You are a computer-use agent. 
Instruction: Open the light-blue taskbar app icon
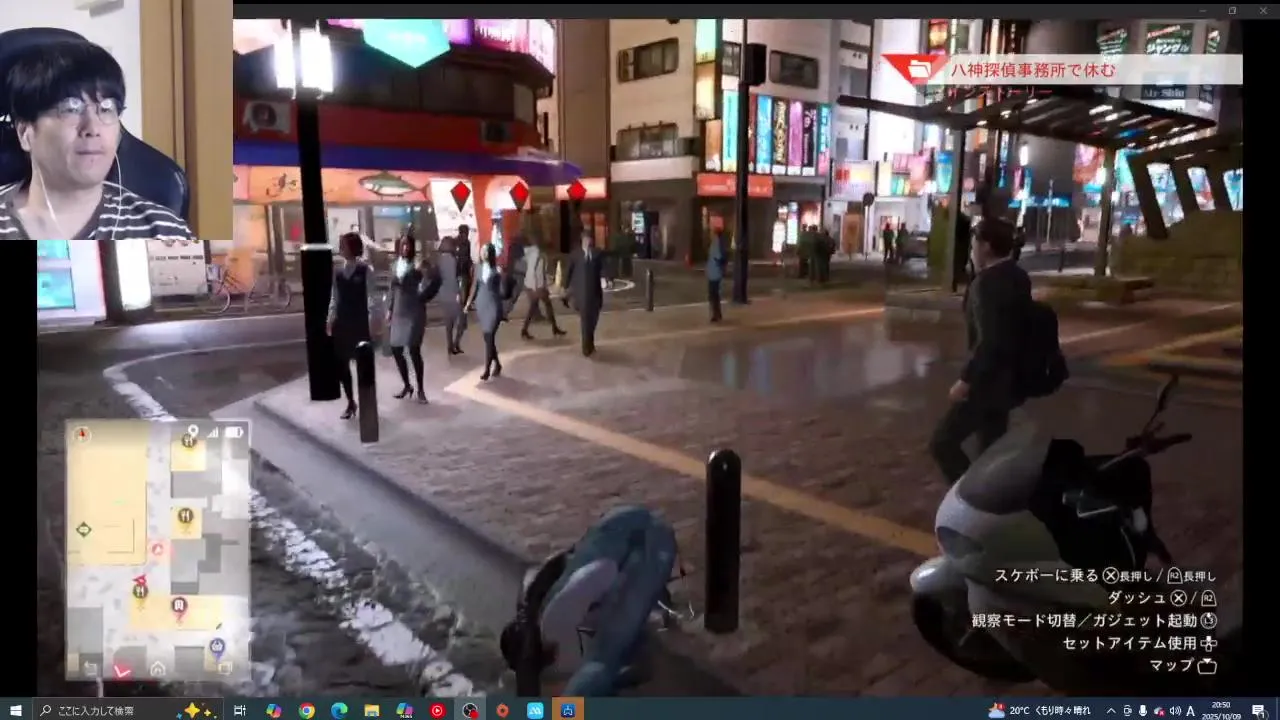point(536,710)
